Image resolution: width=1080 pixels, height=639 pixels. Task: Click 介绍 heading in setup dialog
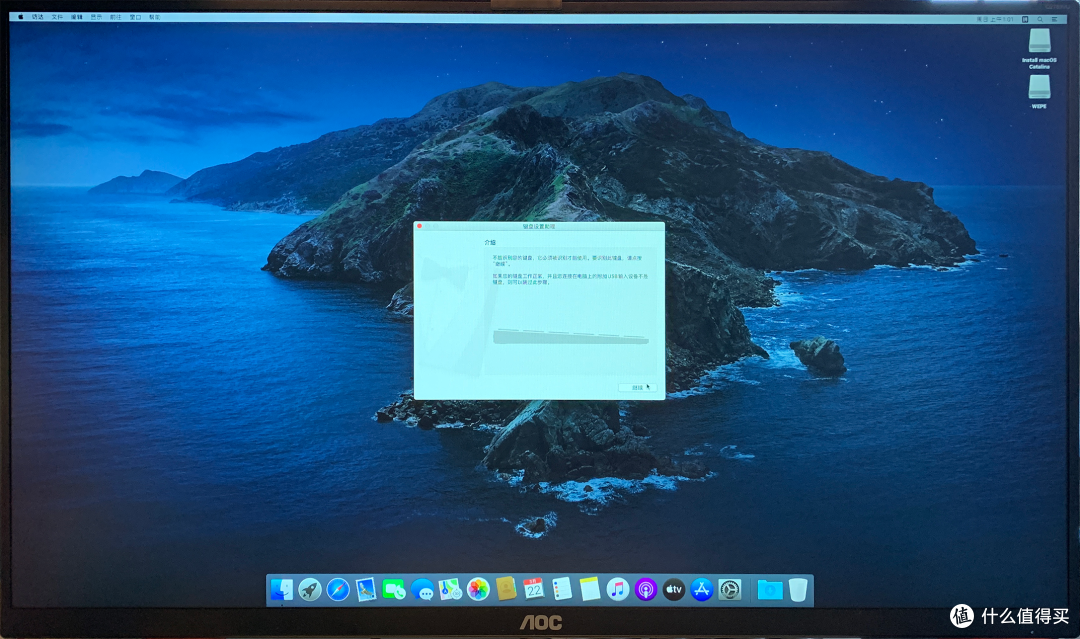pos(490,242)
